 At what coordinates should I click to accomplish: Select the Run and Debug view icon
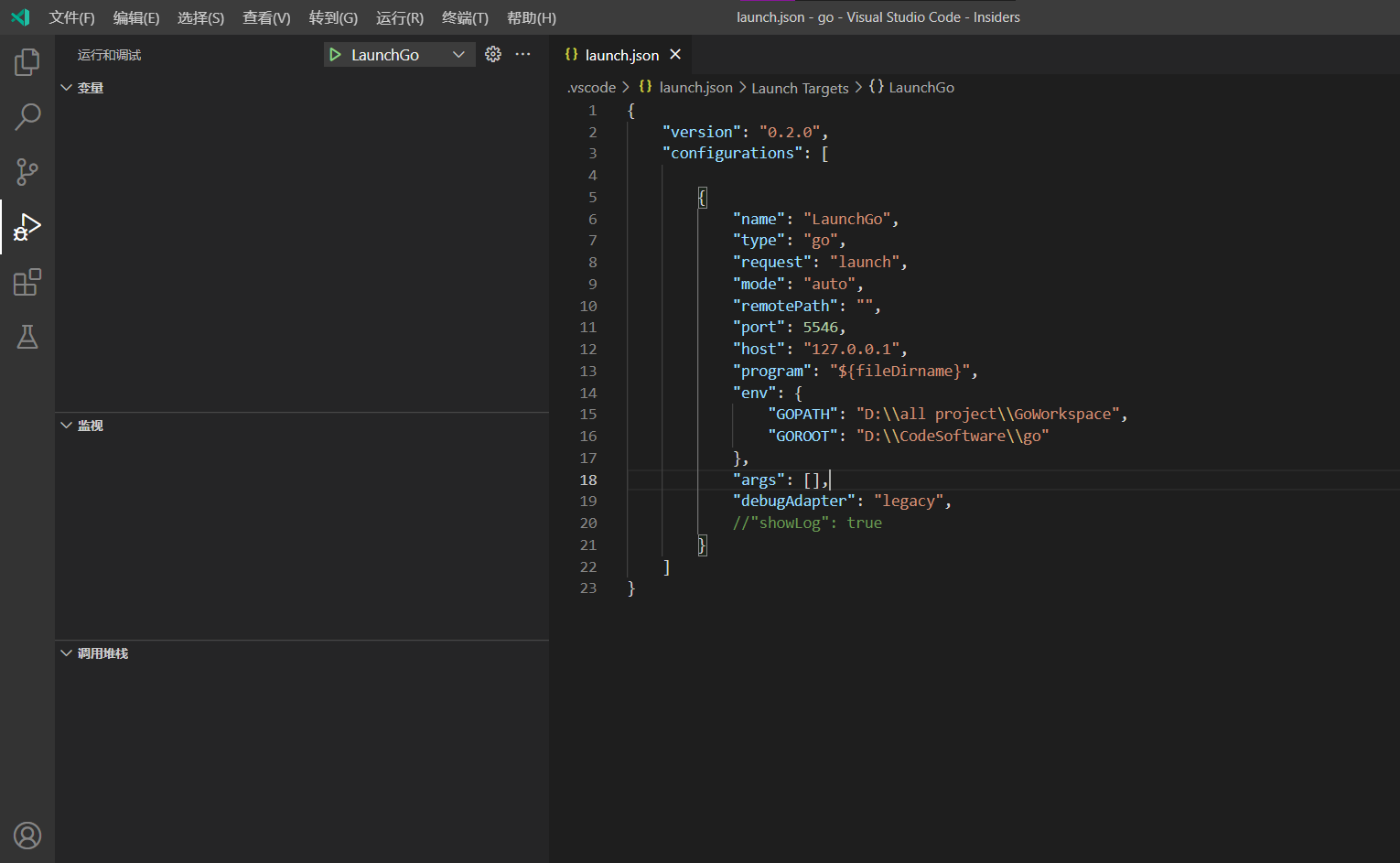tap(27, 227)
